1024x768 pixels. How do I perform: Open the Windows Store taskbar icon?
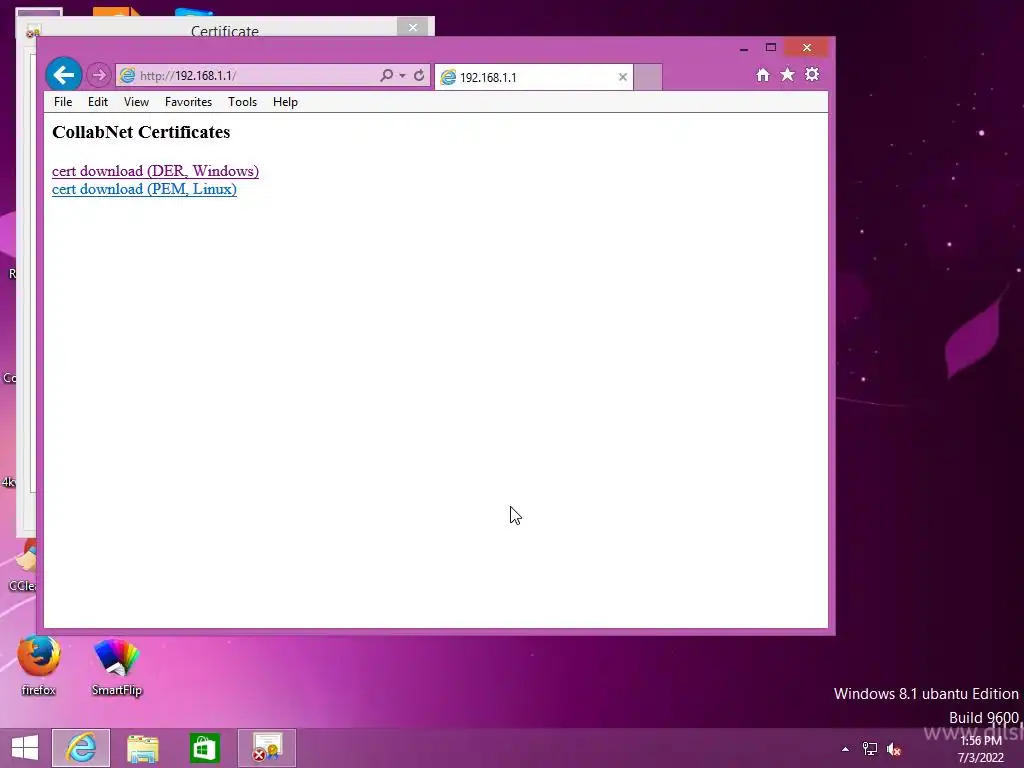[x=204, y=748]
